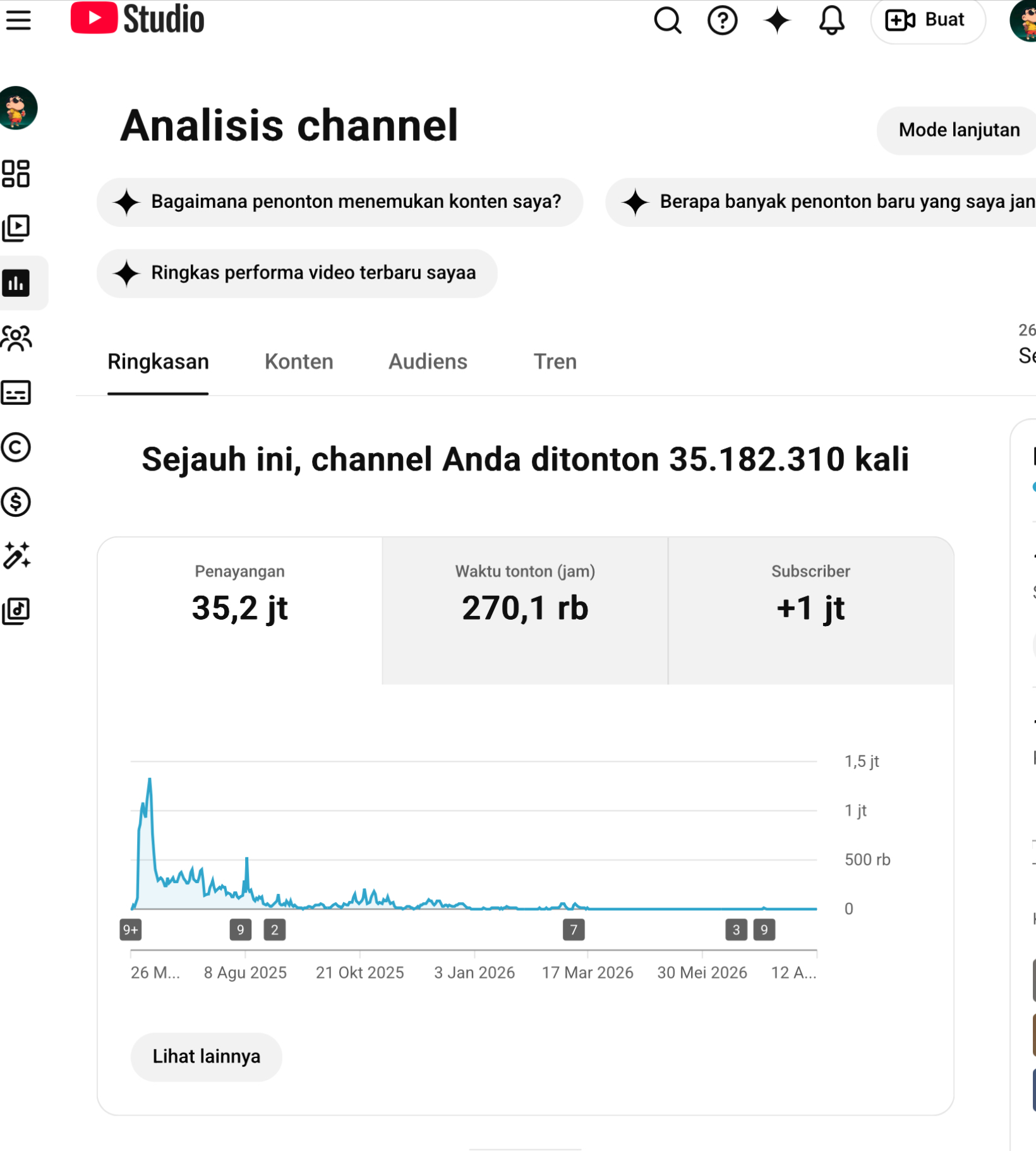Screen dimensions: 1036x1151
Task: Click the 3 video marker on chart
Action: [x=736, y=930]
